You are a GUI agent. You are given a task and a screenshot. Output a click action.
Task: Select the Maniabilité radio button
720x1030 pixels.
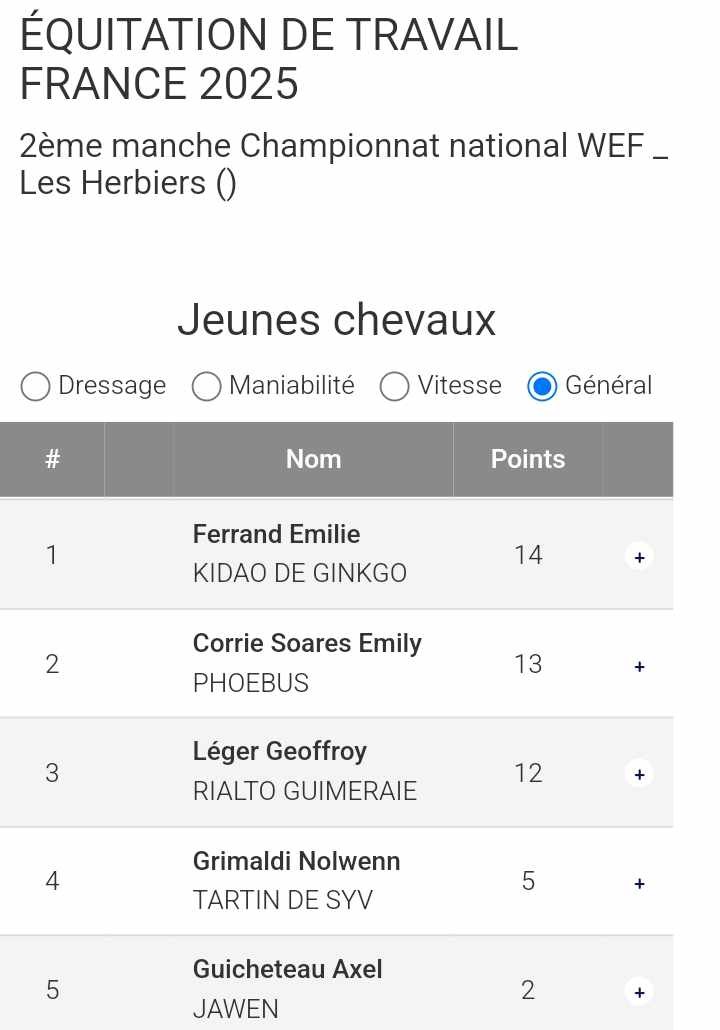(x=207, y=386)
